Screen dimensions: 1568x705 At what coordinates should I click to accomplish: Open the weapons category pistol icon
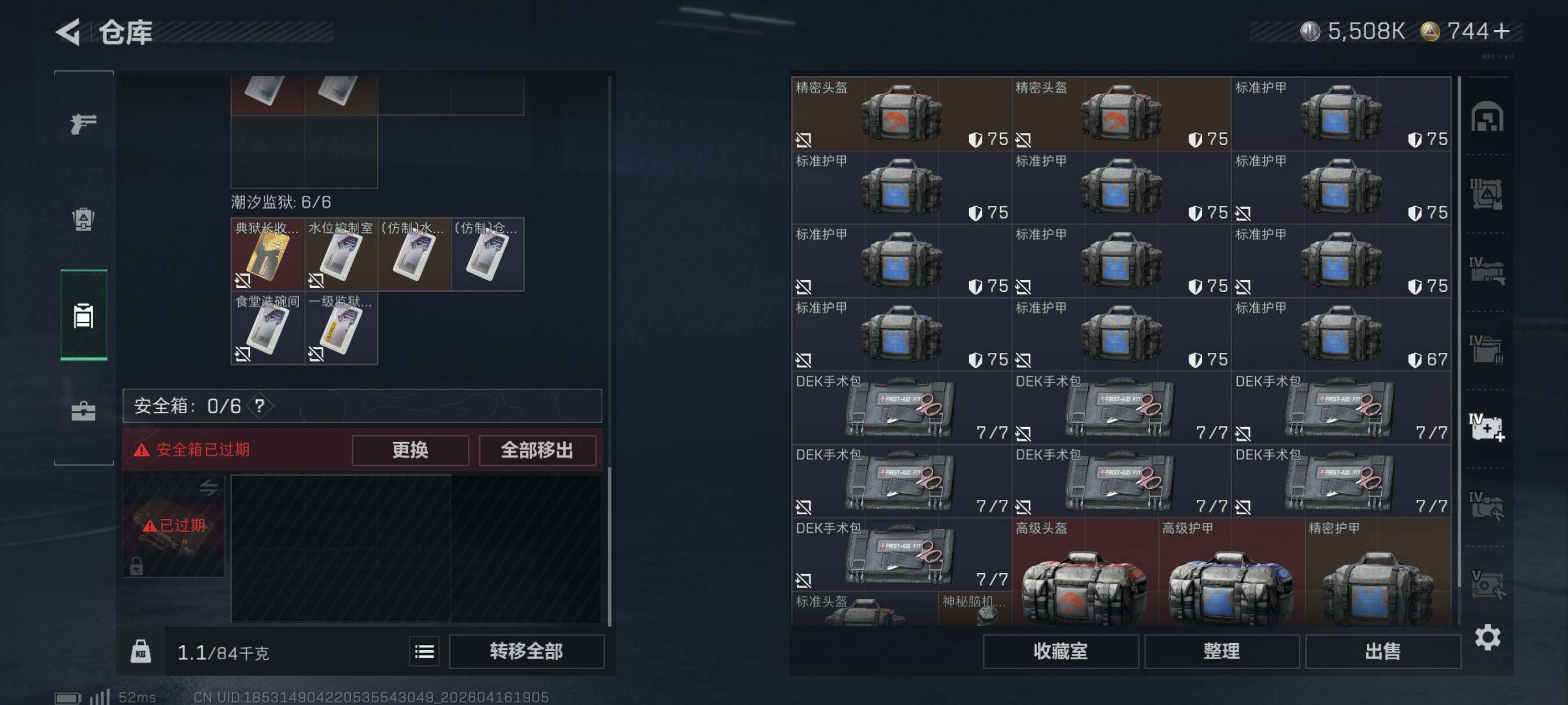tap(83, 124)
